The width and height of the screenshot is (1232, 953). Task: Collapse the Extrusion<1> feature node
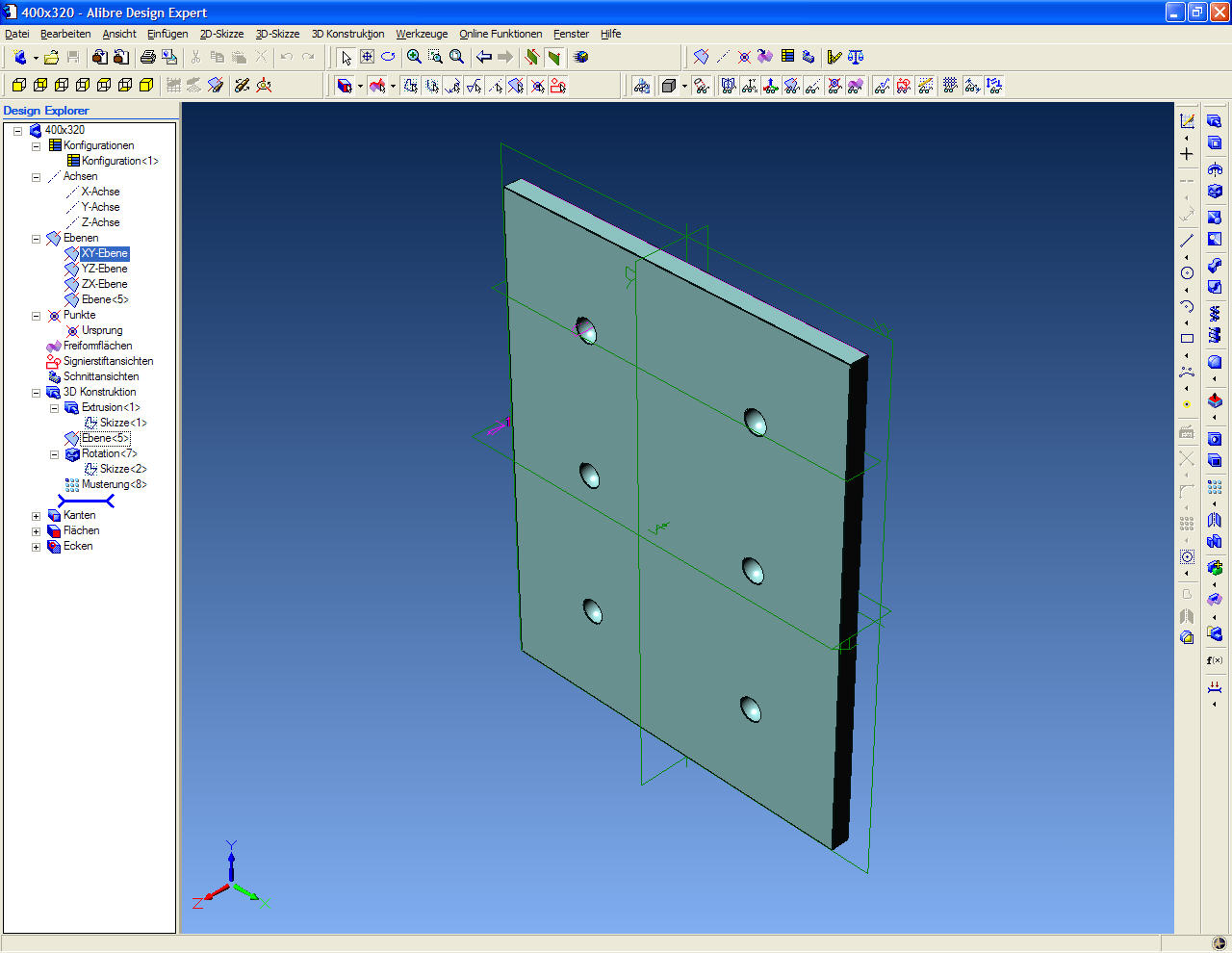[54, 407]
